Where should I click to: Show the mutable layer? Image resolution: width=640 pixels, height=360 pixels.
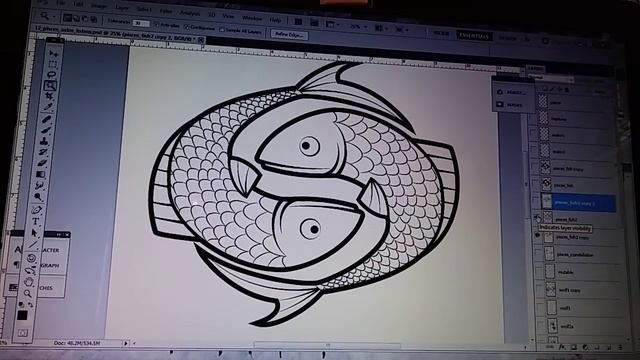(x=540, y=271)
